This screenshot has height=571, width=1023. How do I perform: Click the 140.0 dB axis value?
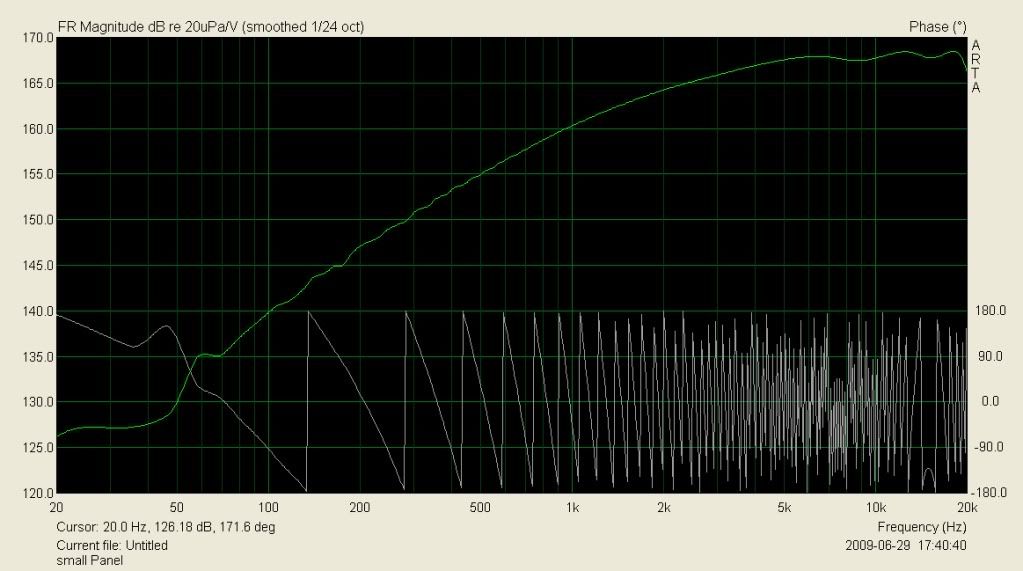[40, 311]
